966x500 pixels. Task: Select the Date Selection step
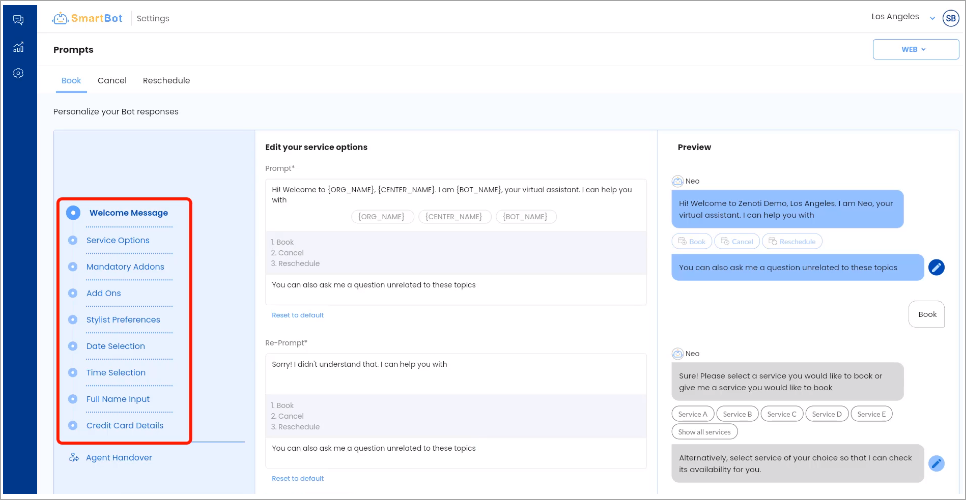coord(116,346)
